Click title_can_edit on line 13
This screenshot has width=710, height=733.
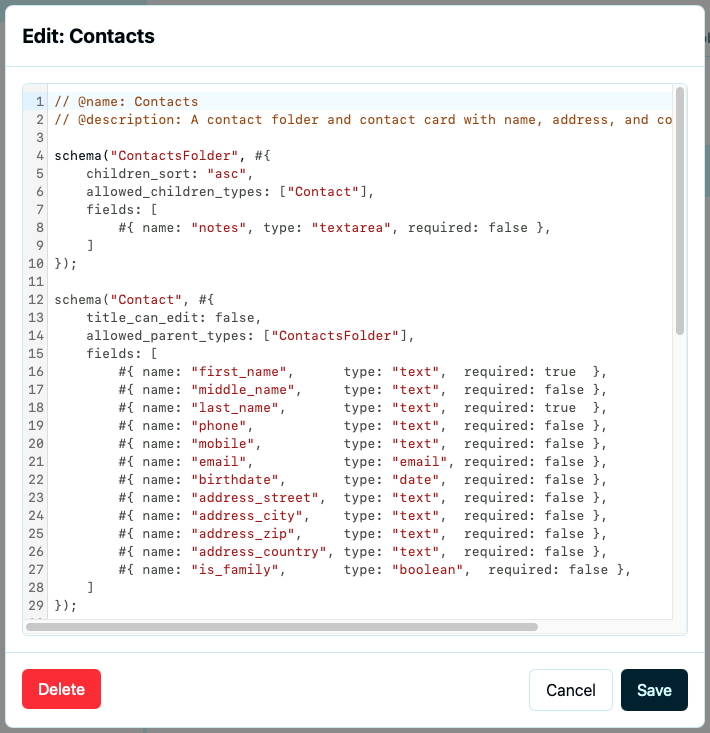coord(142,318)
